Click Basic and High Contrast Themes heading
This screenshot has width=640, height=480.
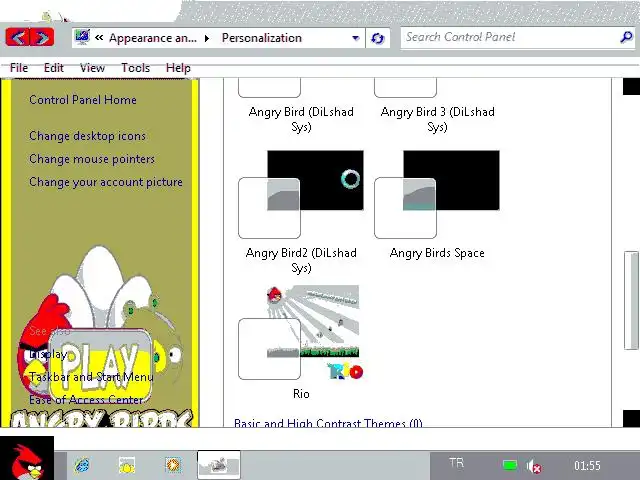click(x=328, y=423)
